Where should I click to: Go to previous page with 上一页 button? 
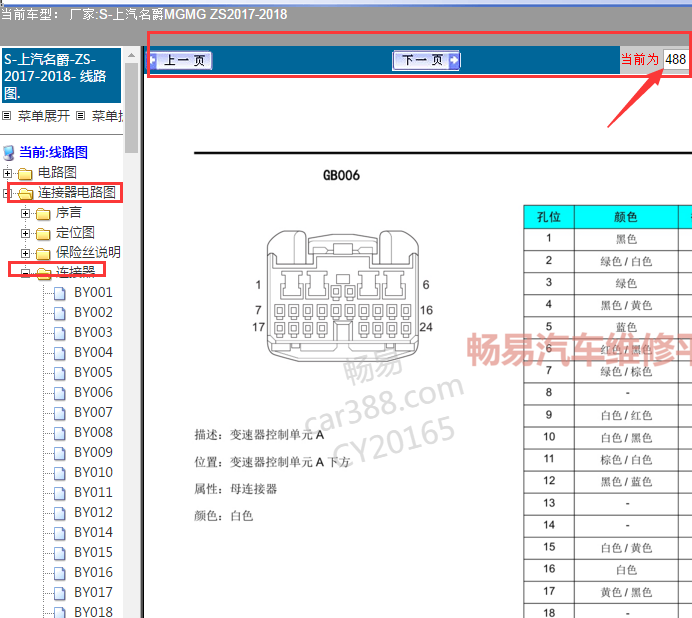tap(181, 60)
